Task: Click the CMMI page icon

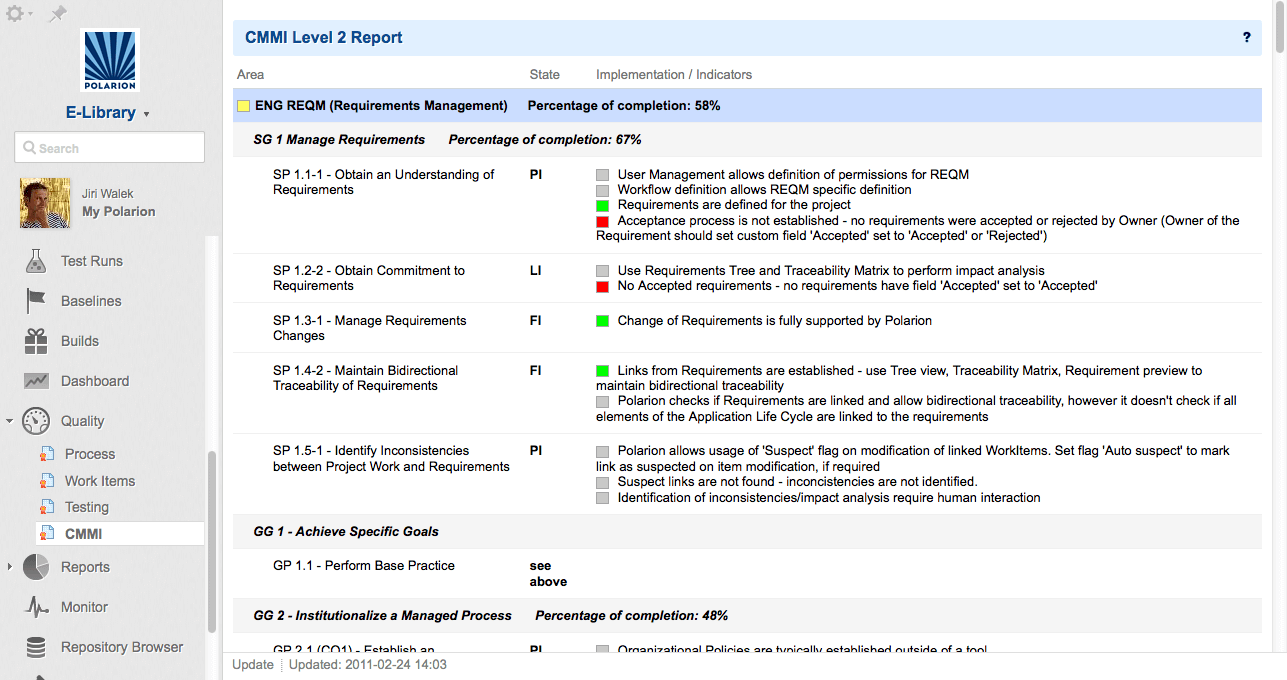Action: coord(47,534)
